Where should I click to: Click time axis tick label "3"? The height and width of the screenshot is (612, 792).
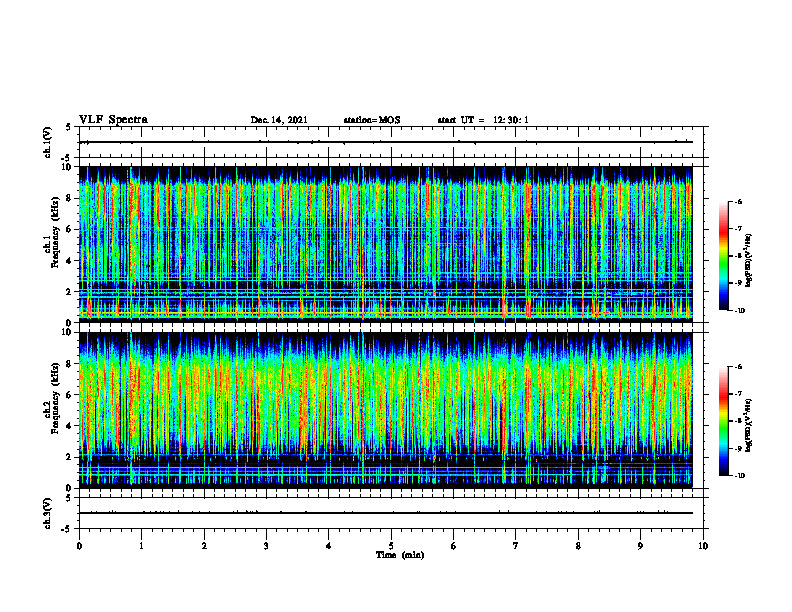pyautogui.click(x=266, y=546)
